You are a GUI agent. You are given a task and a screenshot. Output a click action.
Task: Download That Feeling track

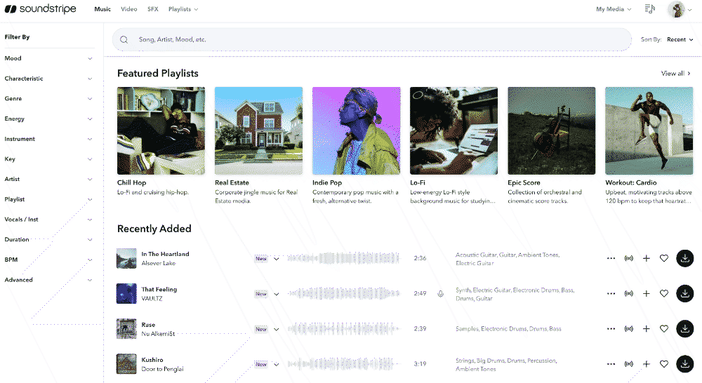point(685,293)
